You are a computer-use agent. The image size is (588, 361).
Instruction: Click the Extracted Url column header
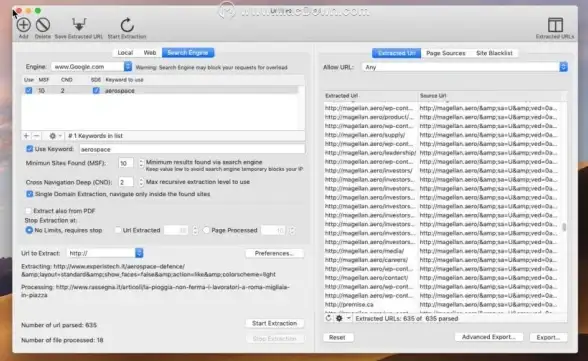point(371,96)
